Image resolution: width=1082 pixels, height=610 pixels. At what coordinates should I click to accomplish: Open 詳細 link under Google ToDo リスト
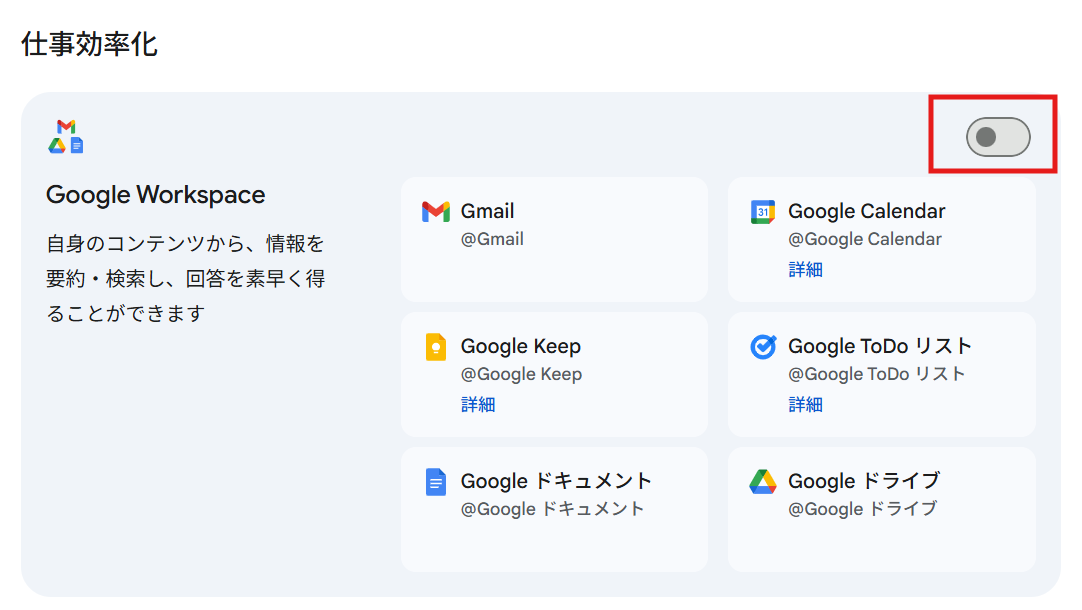[x=805, y=404]
